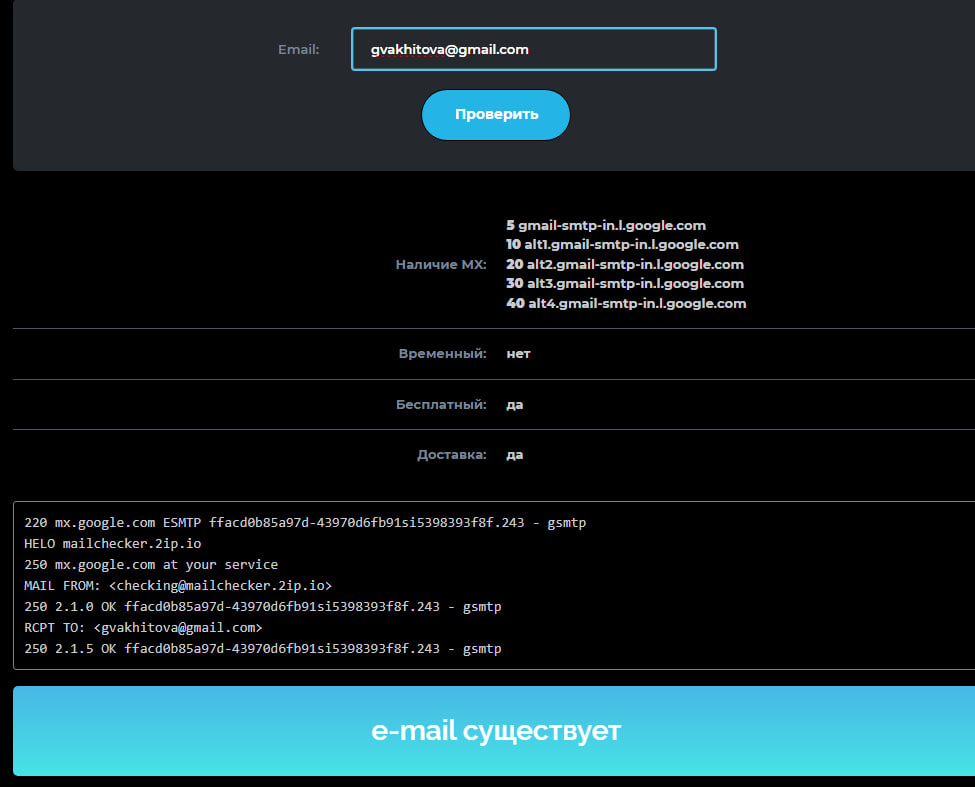Click the нет value beside Временный
Image resolution: width=975 pixels, height=787 pixels.
pos(518,354)
